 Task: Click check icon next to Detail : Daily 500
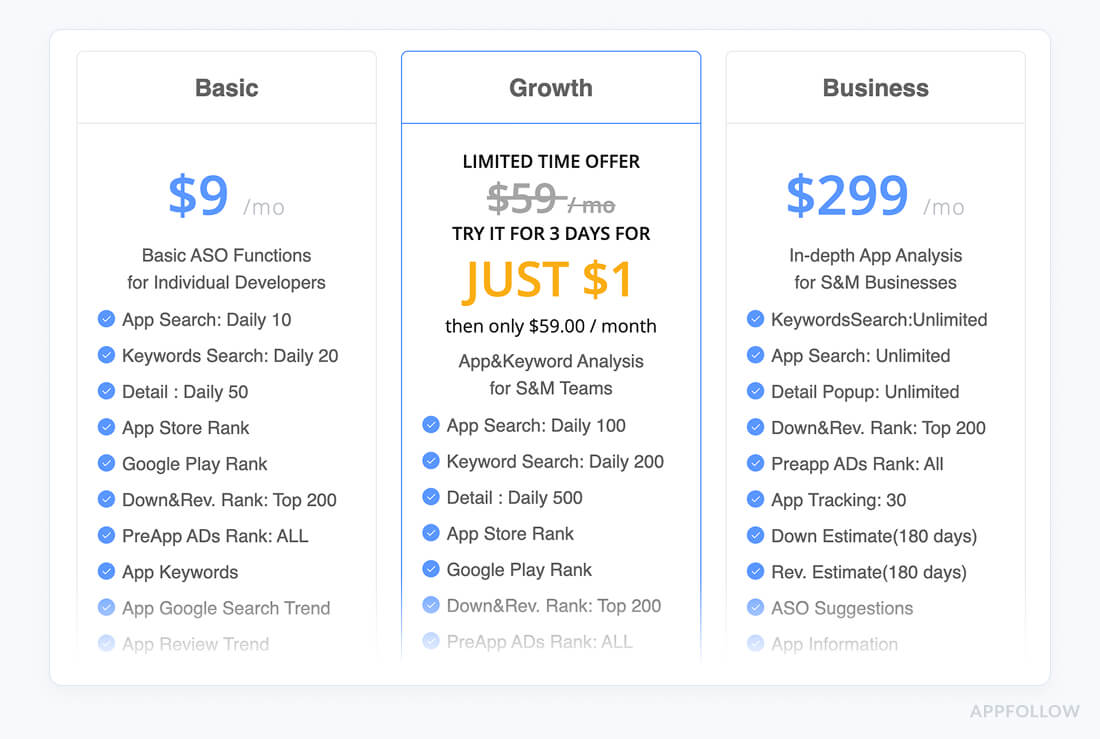[431, 497]
